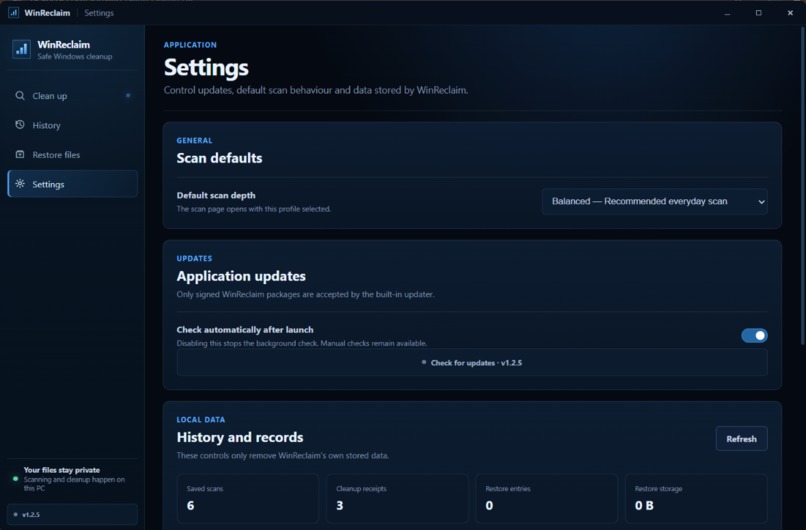The image size is (806, 530).
Task: Click the Default scan depth label
Action: tap(216, 195)
